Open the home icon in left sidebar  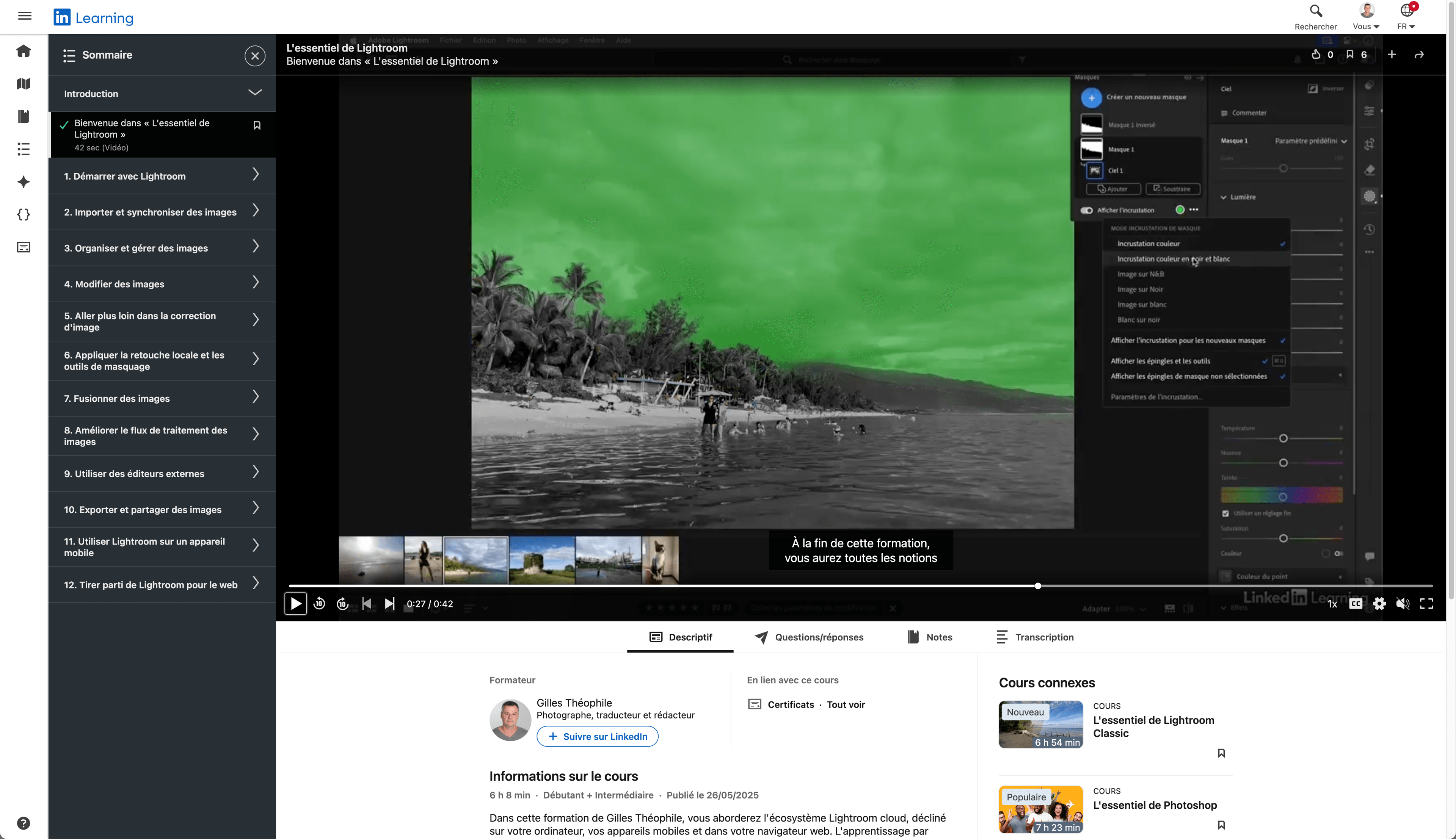[x=24, y=51]
